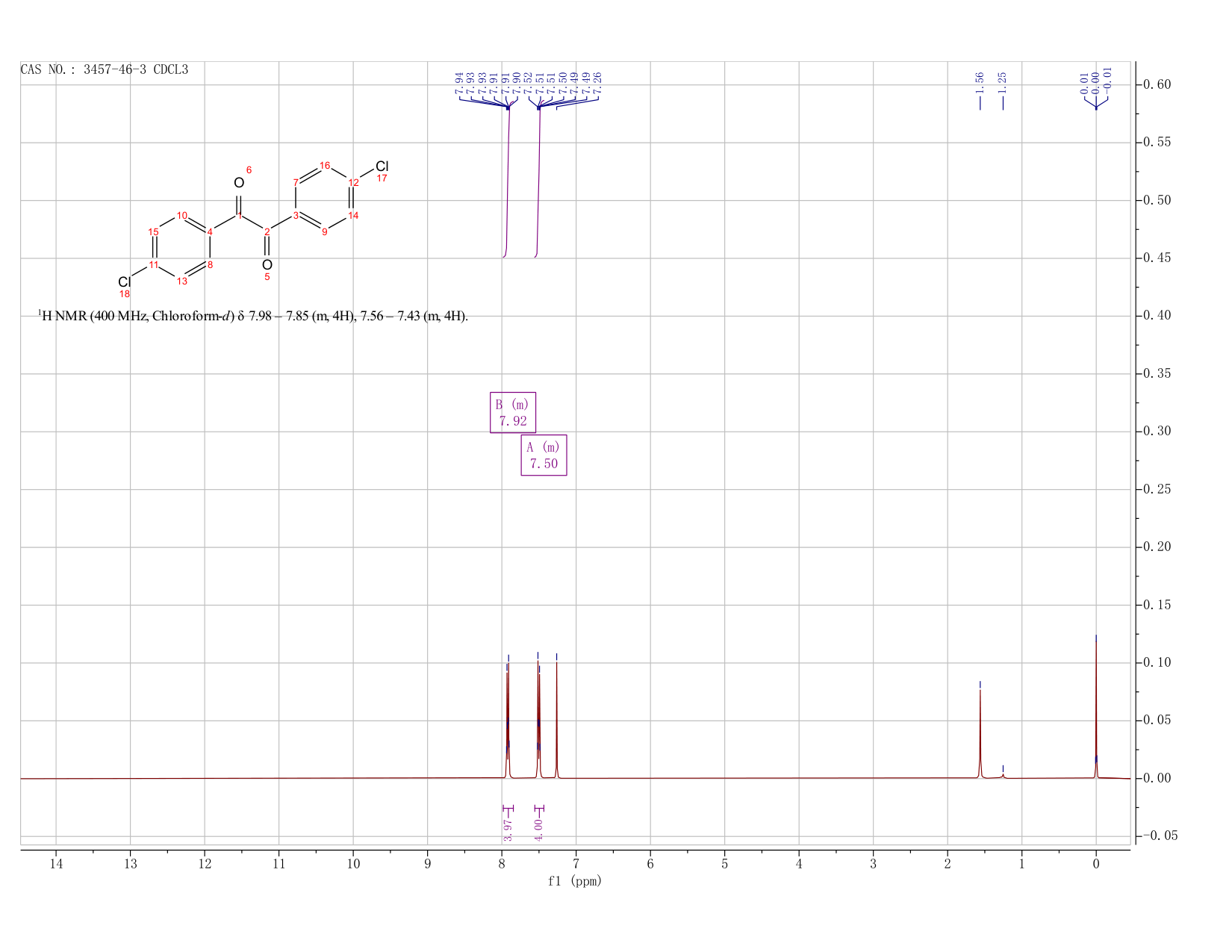The image size is (1232, 952).
Task: Click y-axis tick label 0.50
Action: 1156,200
